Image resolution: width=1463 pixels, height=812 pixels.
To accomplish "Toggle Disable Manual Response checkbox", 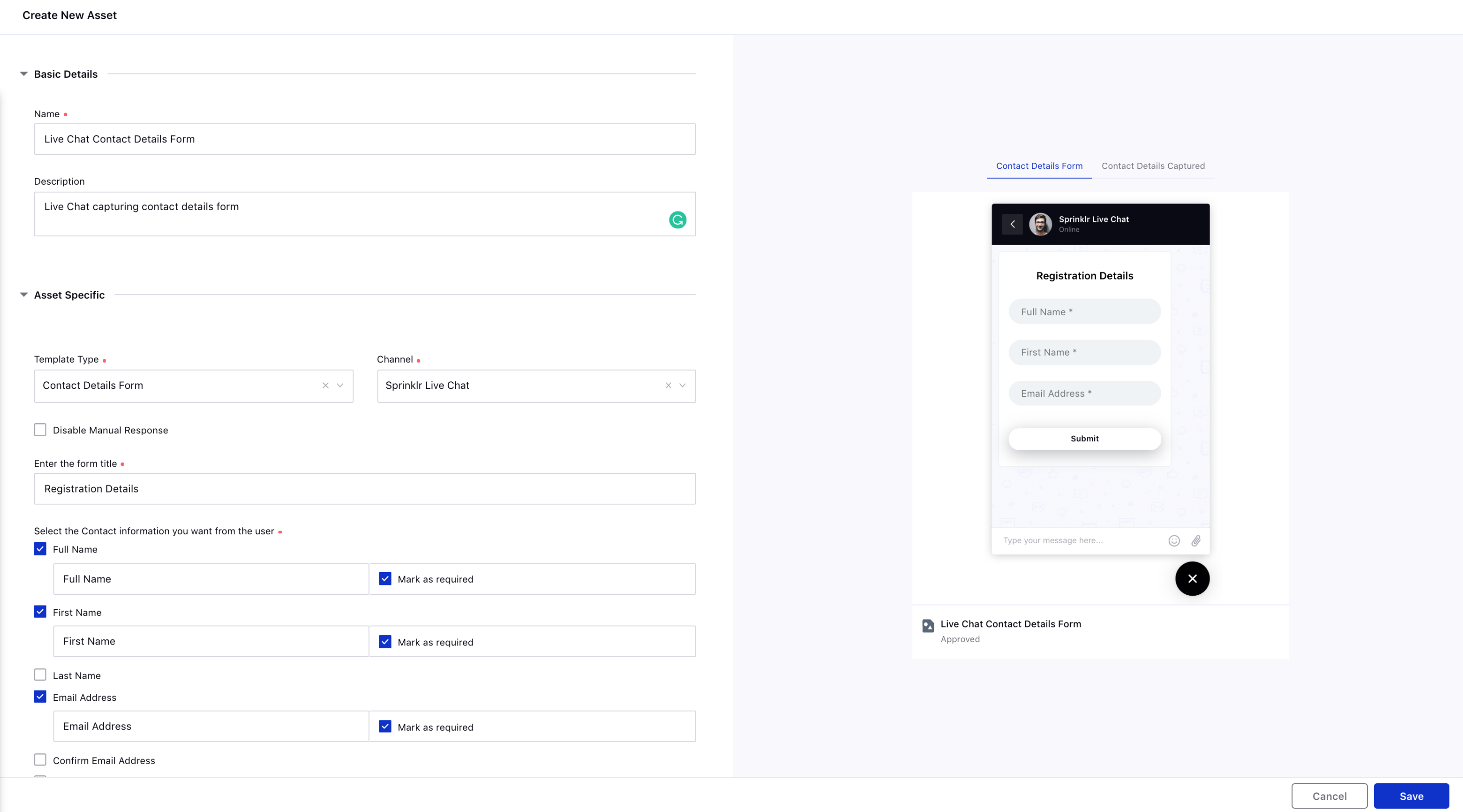I will pos(40,430).
